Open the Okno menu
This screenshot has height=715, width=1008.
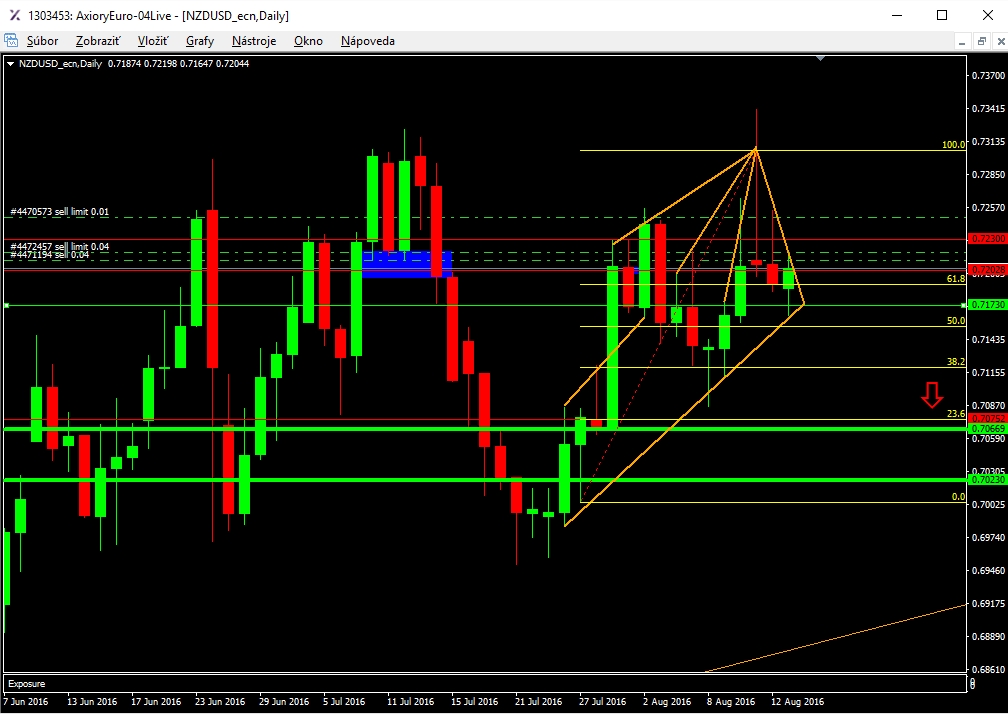coord(308,41)
